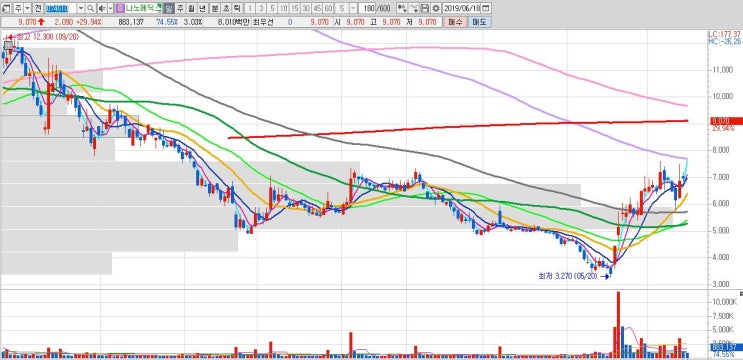Click the LC:177.37 label
The image size is (743, 360).
pos(724,34)
